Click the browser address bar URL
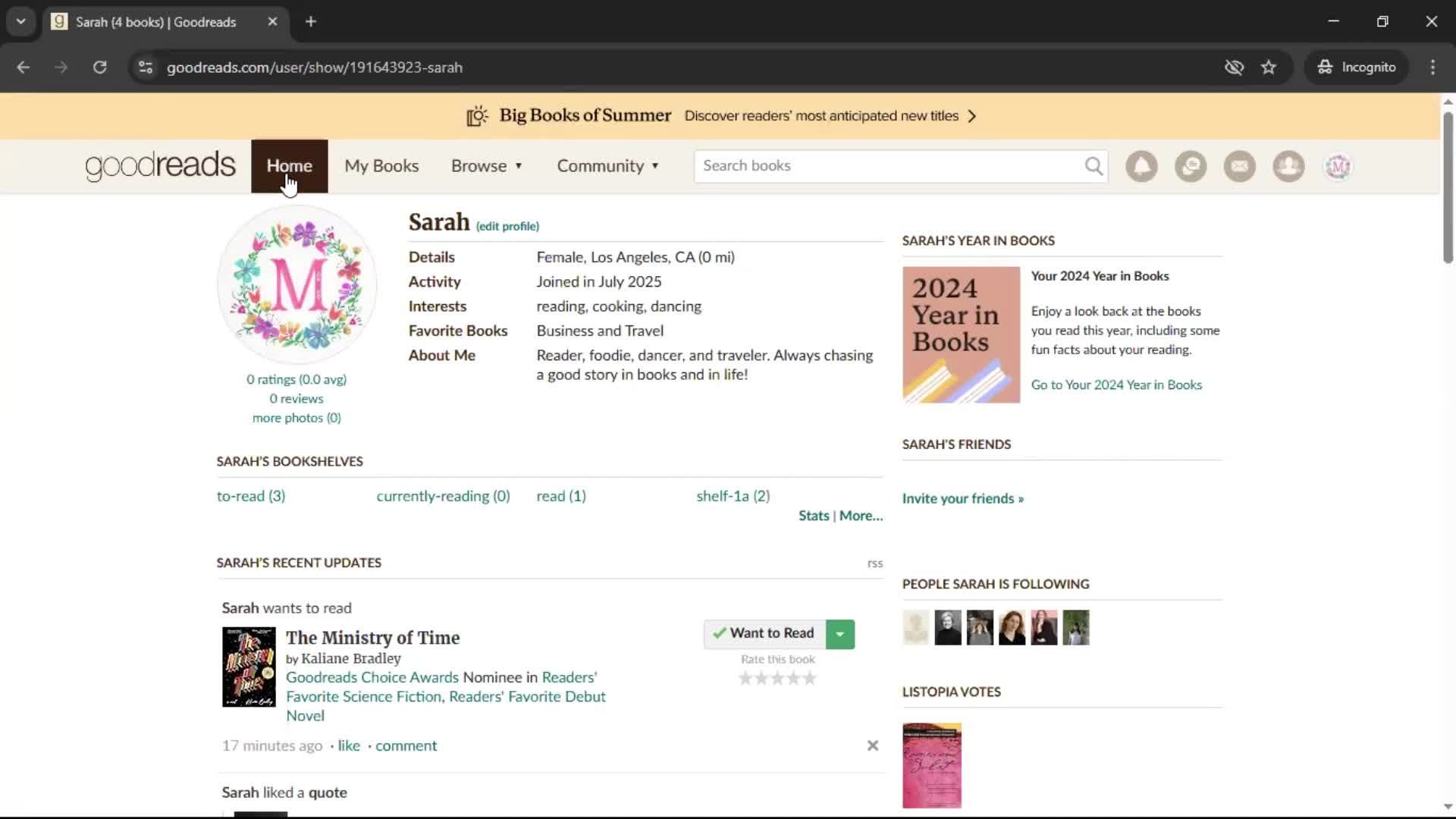Screen dimensions: 1456x819 click(x=315, y=67)
